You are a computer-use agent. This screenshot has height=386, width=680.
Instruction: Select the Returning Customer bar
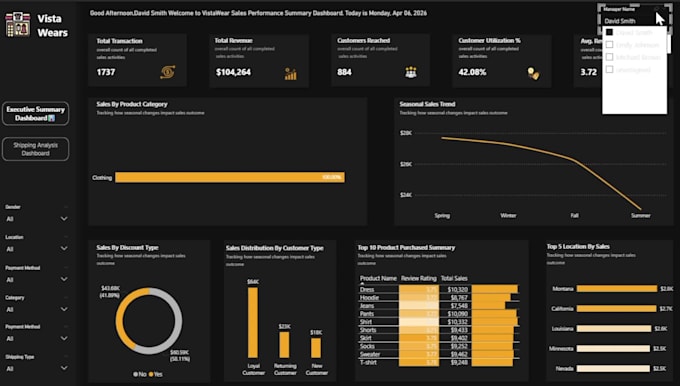tap(284, 345)
